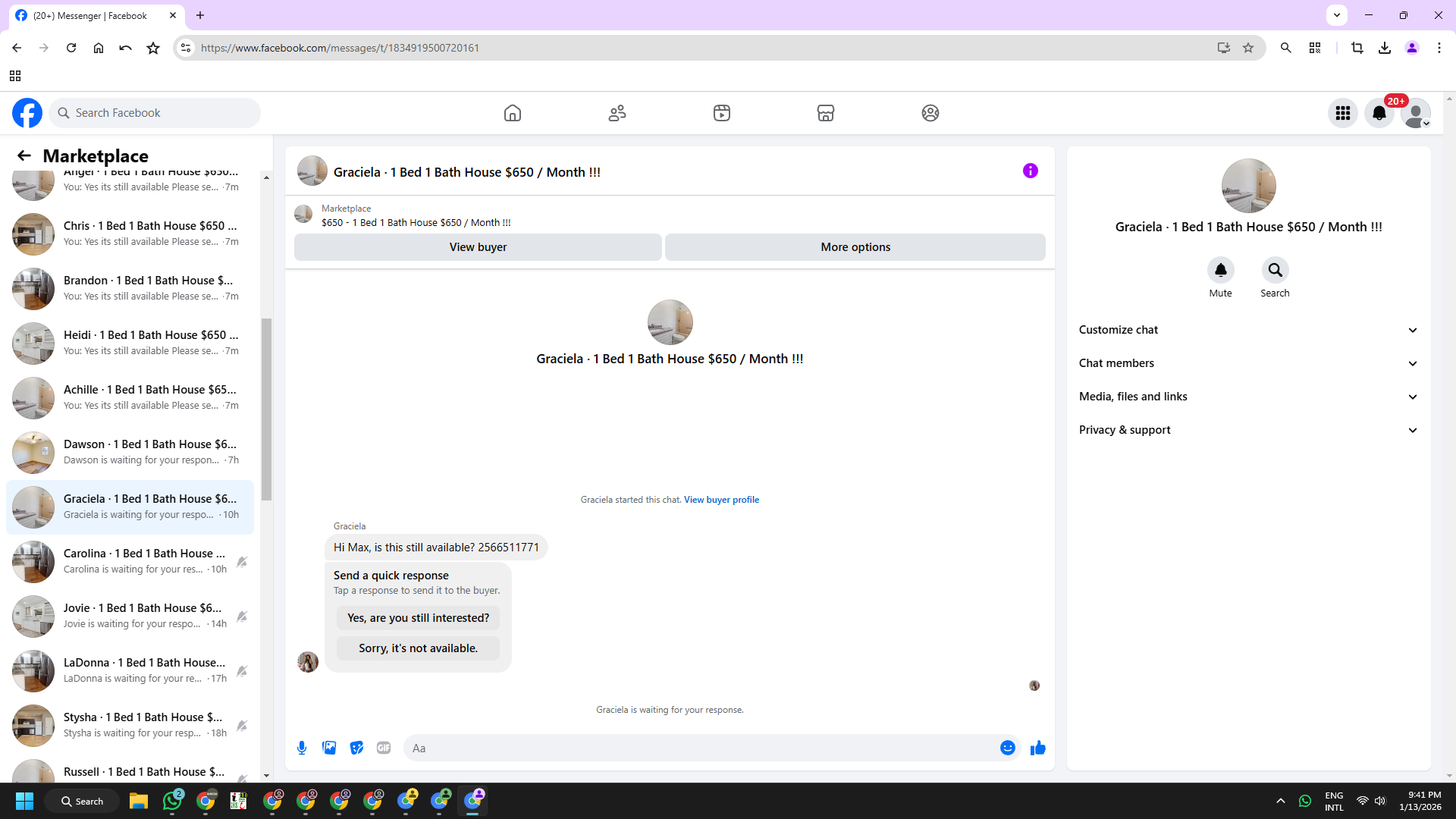Open the emoji picker in the message box
Screen dimensions: 1456x819
coord(1007,748)
